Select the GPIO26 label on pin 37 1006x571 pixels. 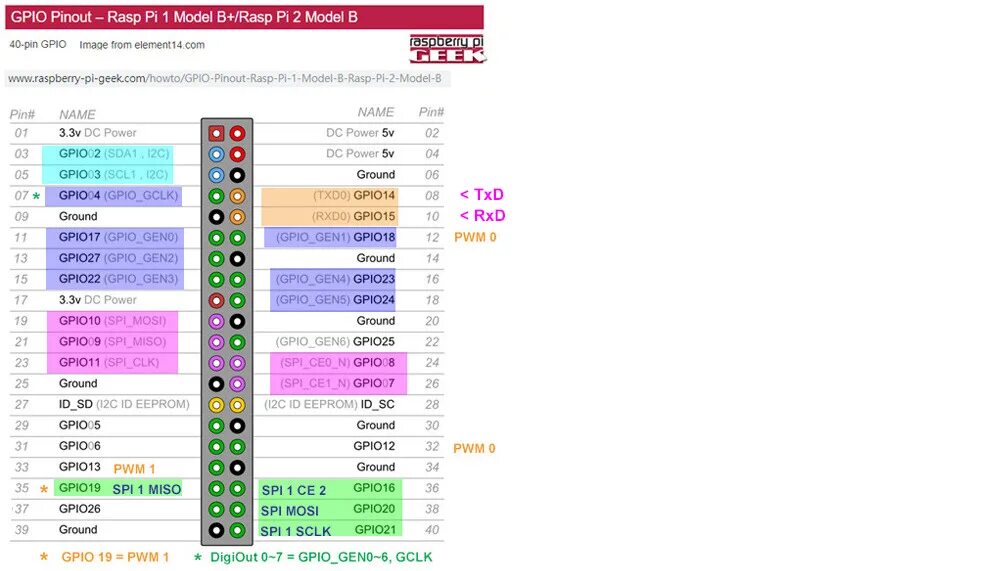[x=80, y=509]
